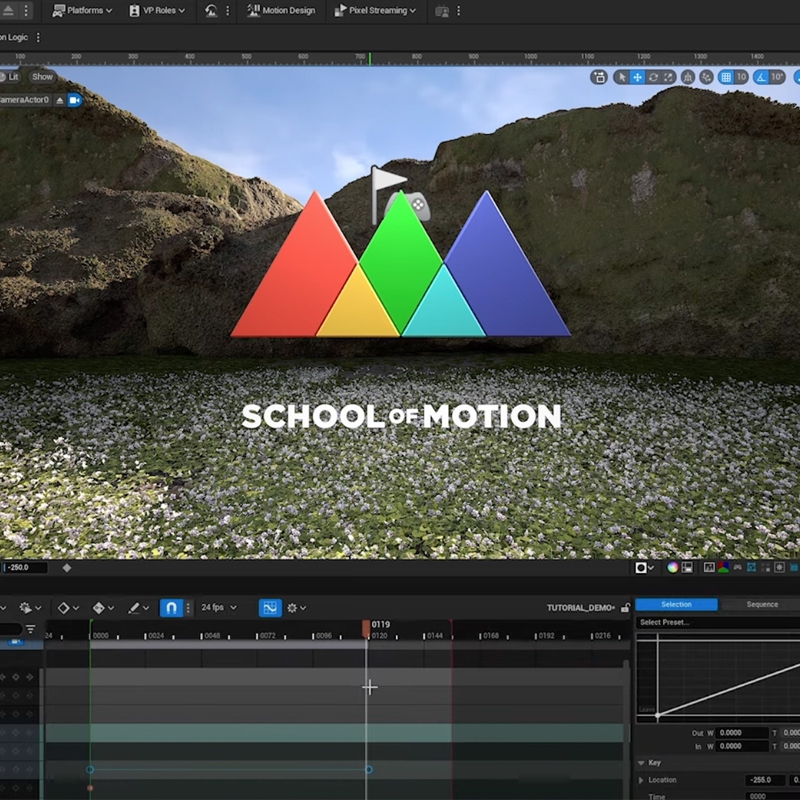The height and width of the screenshot is (800, 800).
Task: Open the sequencer actions gear-arrow dropdown
Action: (x=30, y=608)
